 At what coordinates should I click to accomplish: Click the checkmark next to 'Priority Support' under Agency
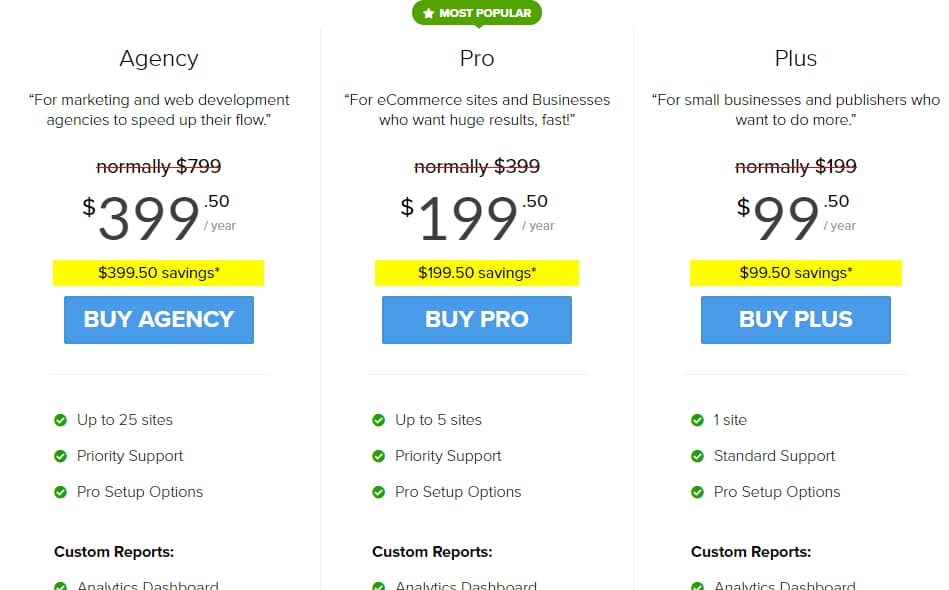(60, 456)
